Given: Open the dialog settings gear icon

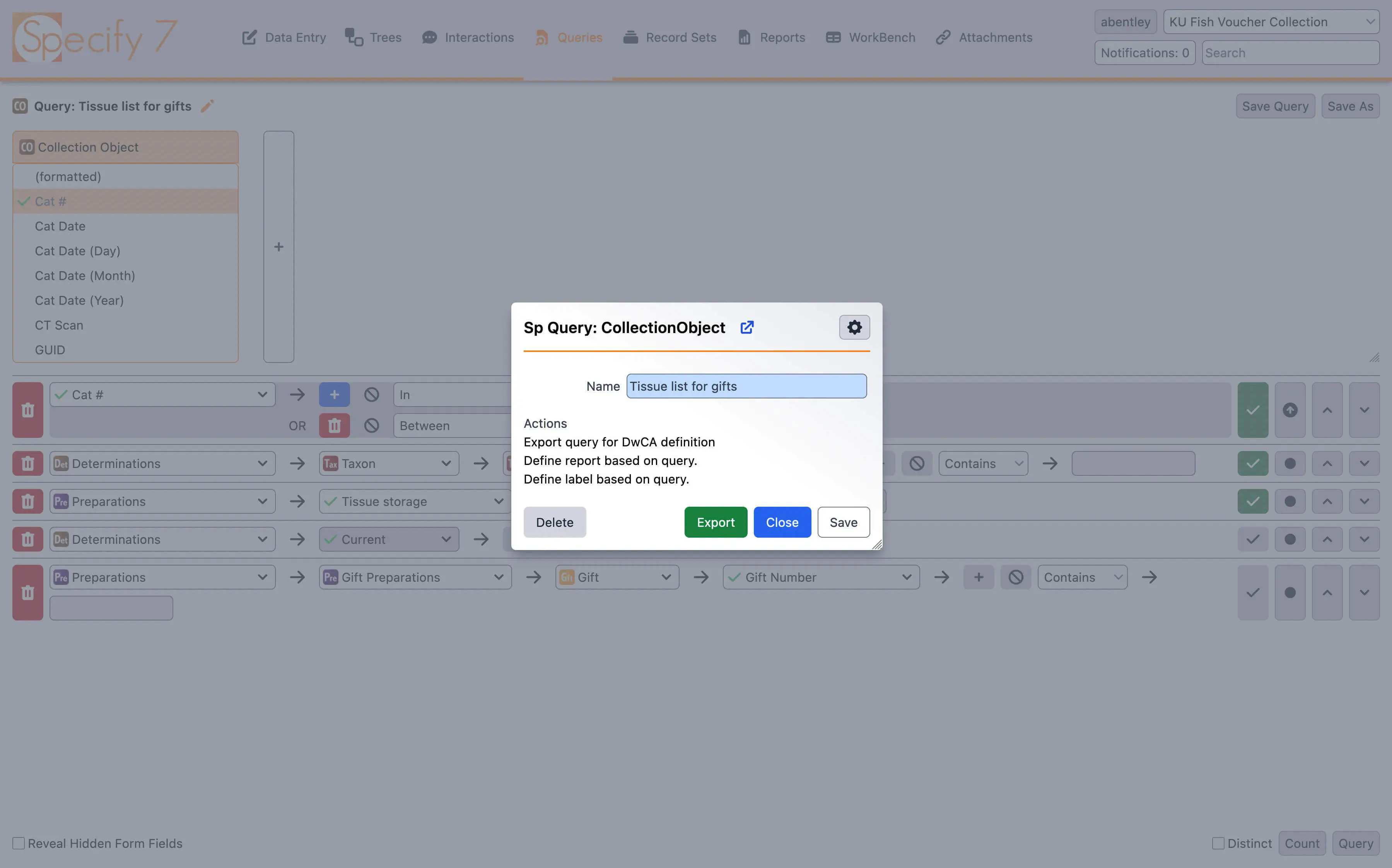Looking at the screenshot, I should [854, 327].
